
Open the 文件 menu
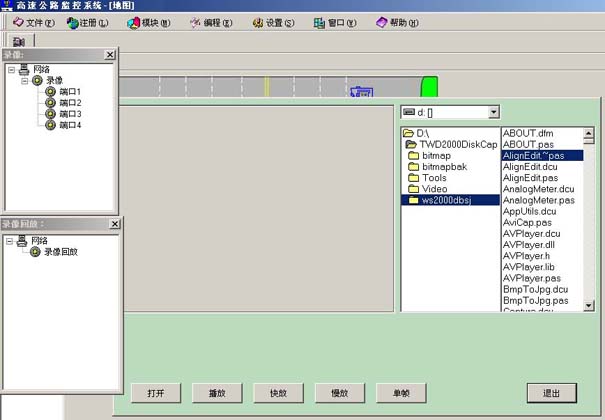click(x=33, y=22)
